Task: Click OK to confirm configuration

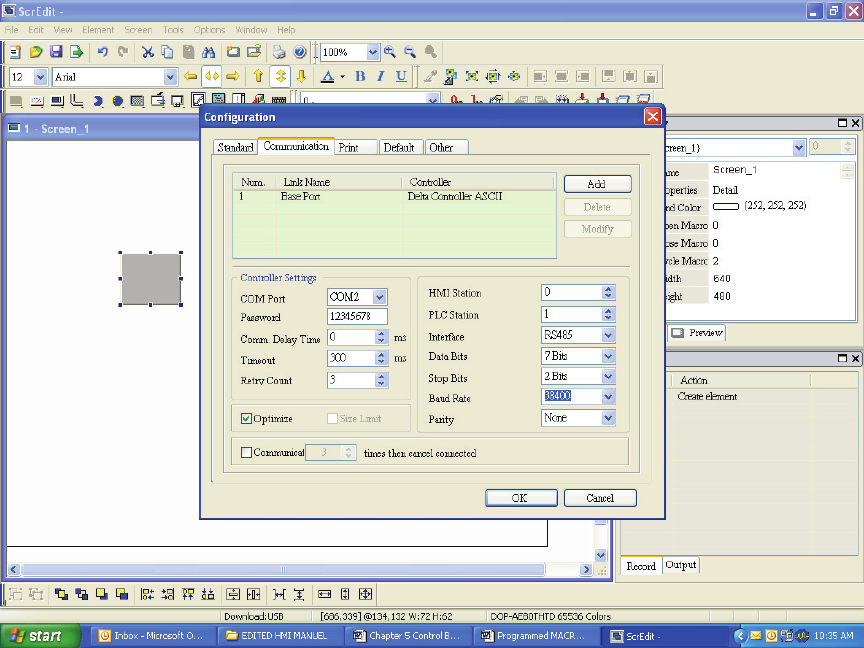Action: tap(520, 498)
